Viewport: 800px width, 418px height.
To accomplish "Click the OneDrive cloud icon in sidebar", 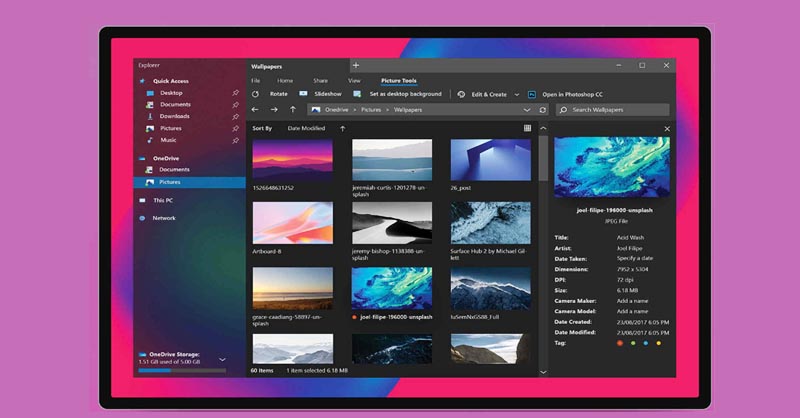I will click(x=142, y=159).
